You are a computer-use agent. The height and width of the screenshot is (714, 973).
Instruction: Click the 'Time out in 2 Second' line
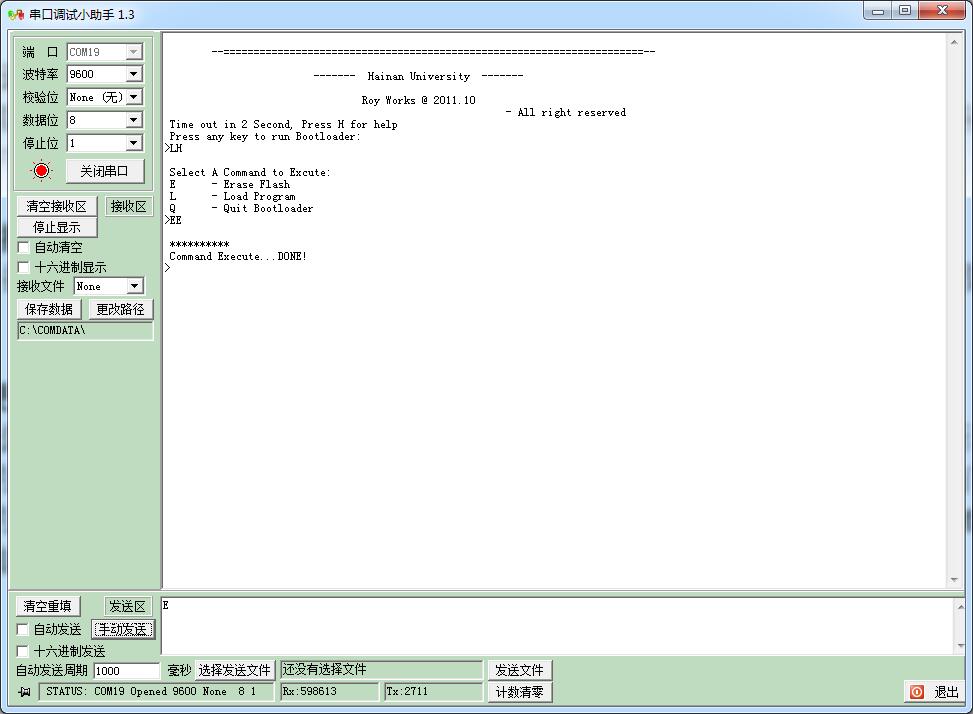pyautogui.click(x=283, y=124)
